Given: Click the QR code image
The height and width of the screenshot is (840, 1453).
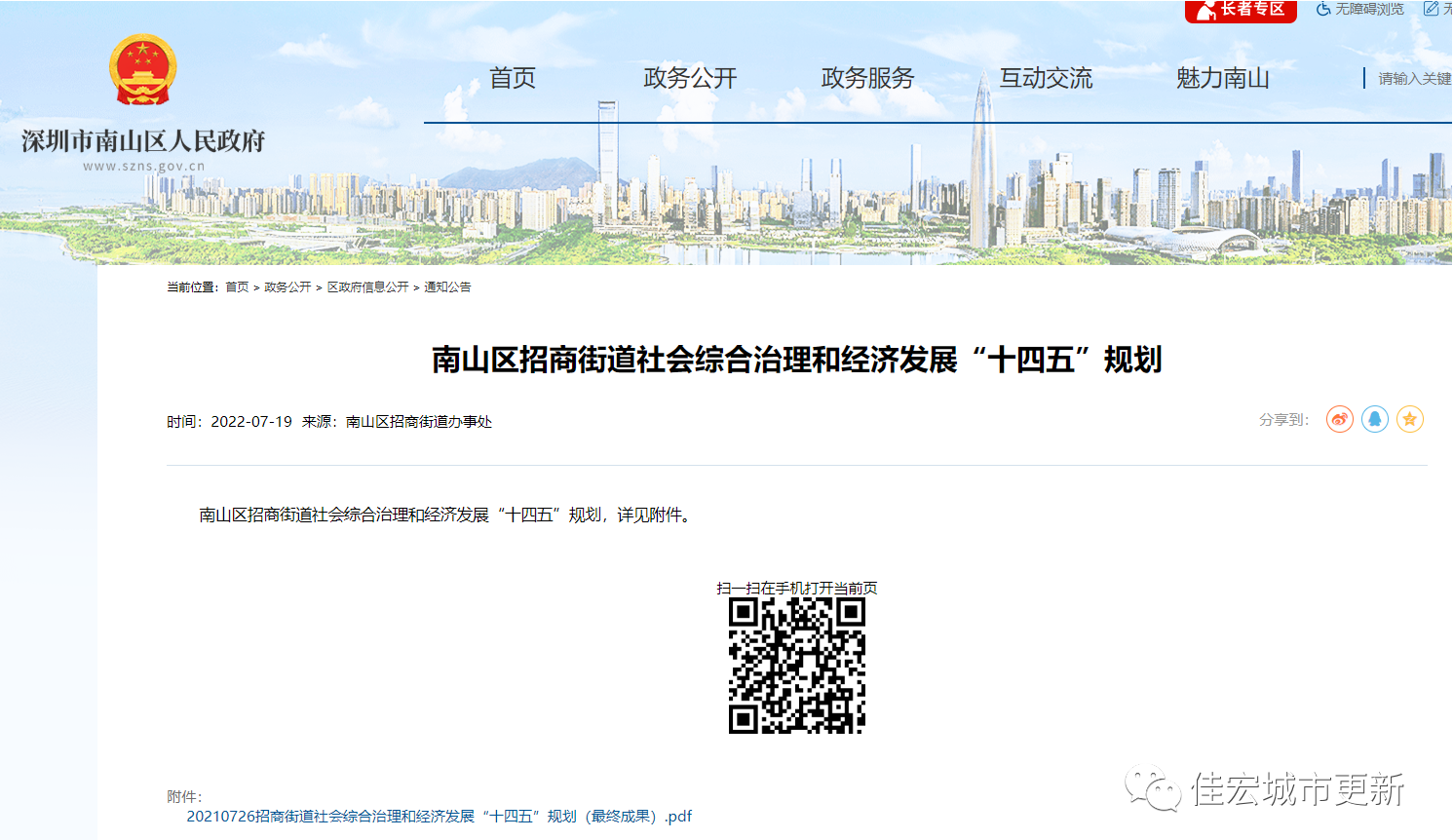Looking at the screenshot, I should pos(796,666).
